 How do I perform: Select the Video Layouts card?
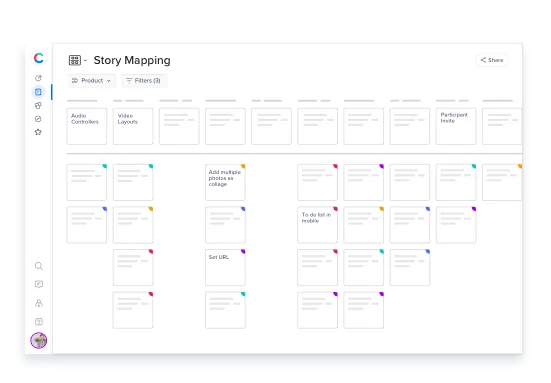pos(133,126)
